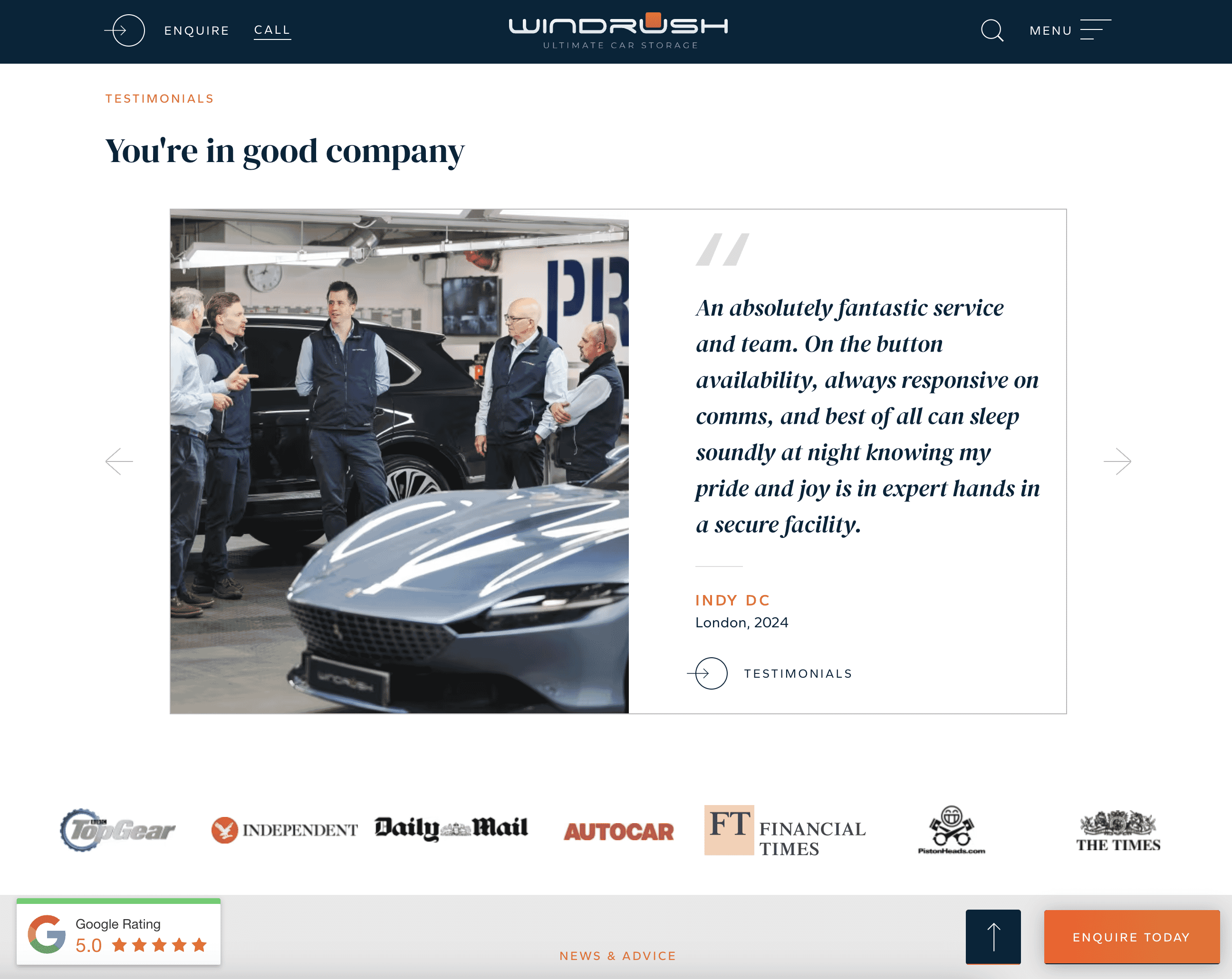
Task: Open the TESTIMONIALS link under Indy DC
Action: pyautogui.click(x=798, y=674)
